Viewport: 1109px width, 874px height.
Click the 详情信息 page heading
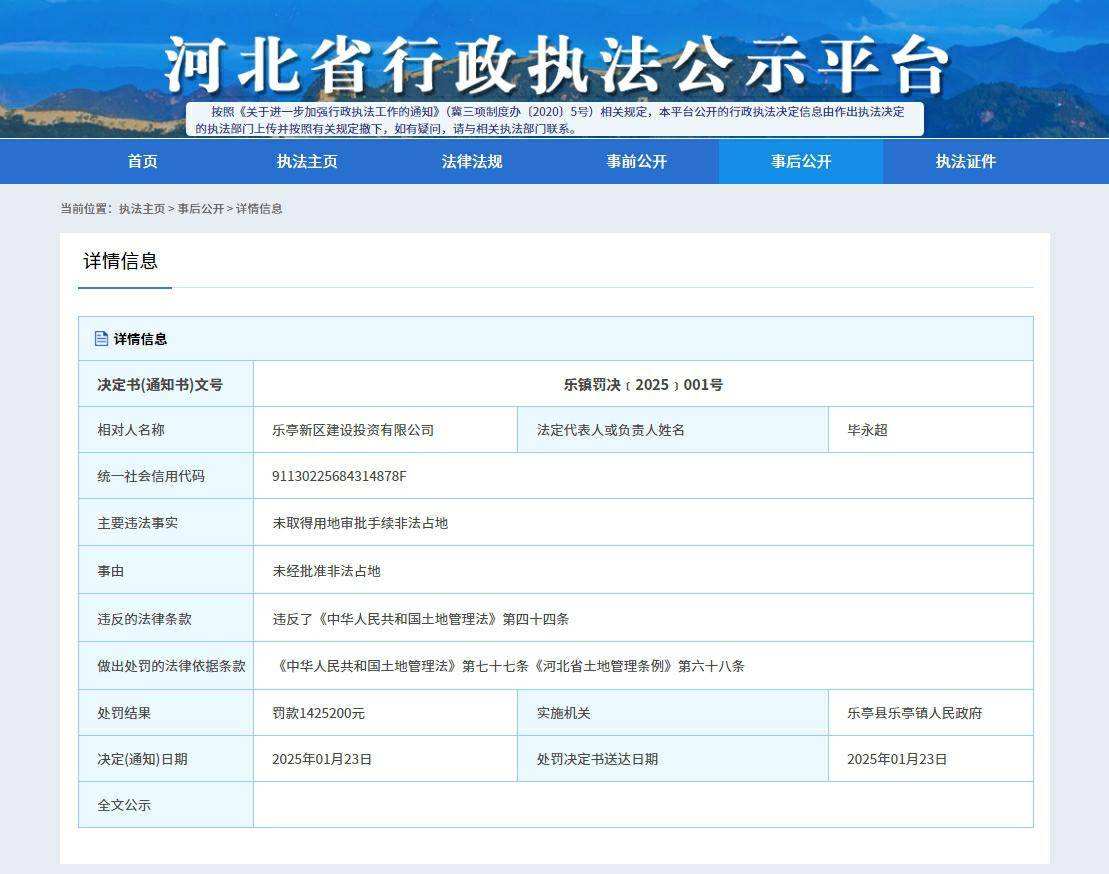click(x=120, y=261)
